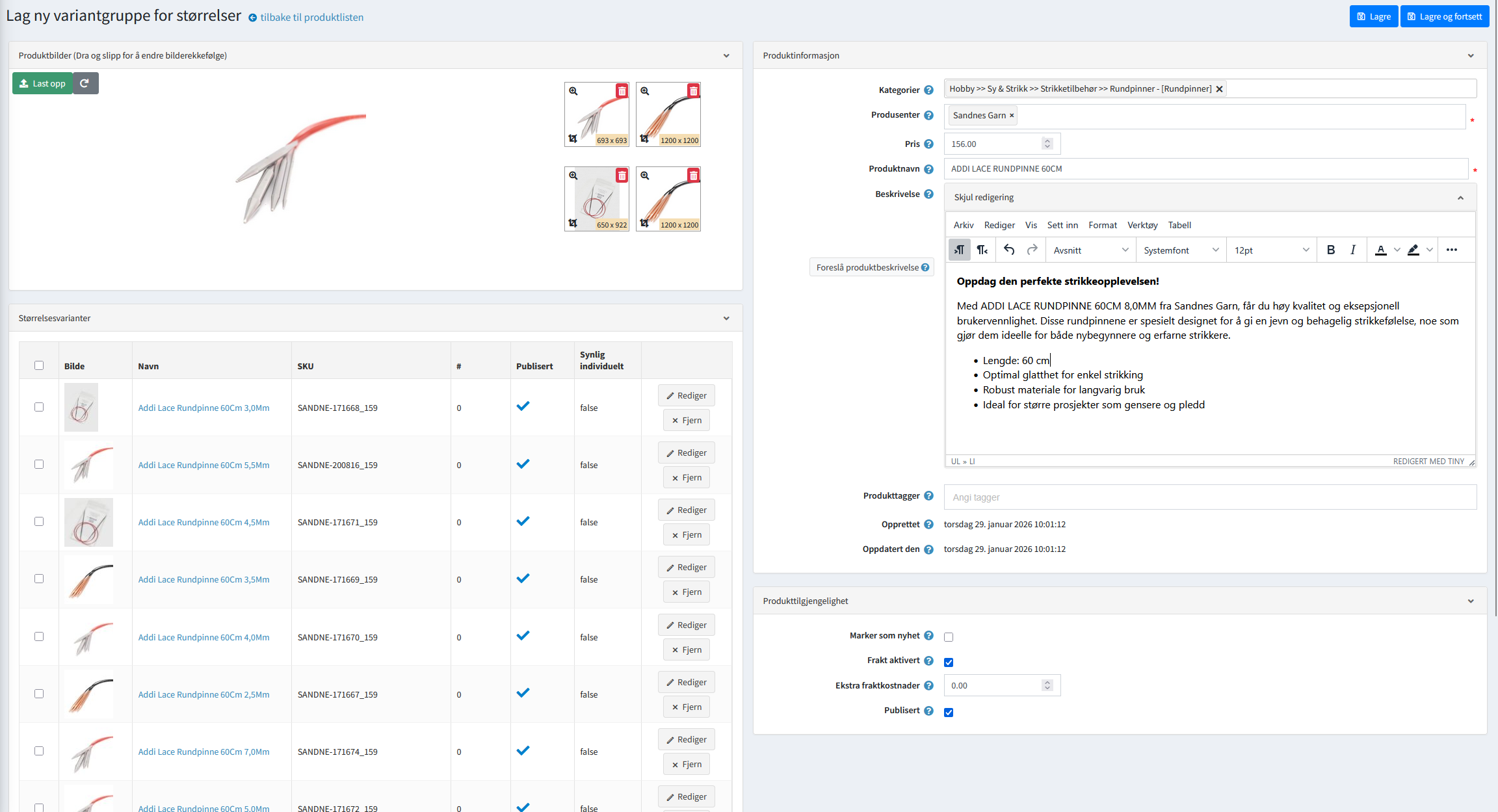
Task: Click the Produkttagger input field
Action: (x=1209, y=497)
